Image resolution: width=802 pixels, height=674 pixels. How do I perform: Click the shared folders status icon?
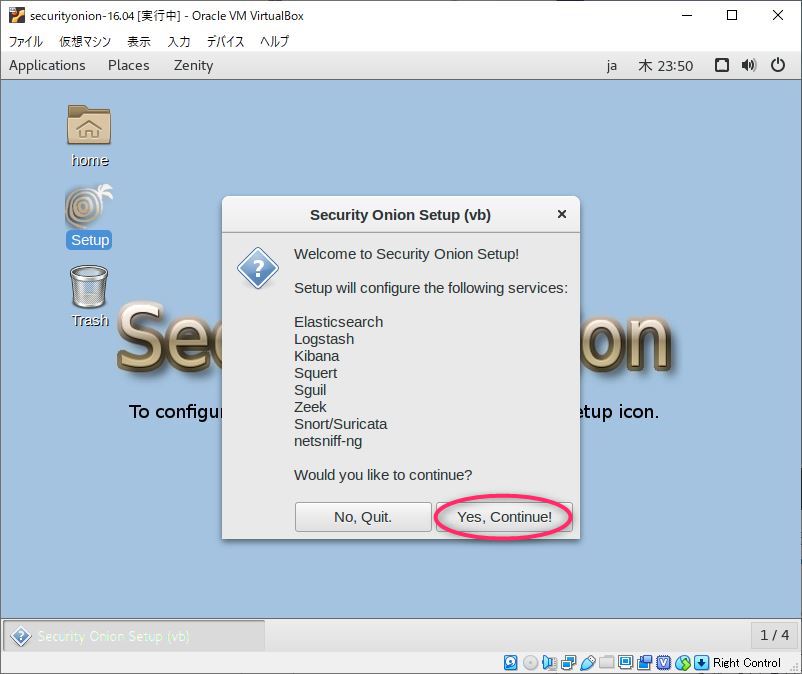click(x=607, y=663)
